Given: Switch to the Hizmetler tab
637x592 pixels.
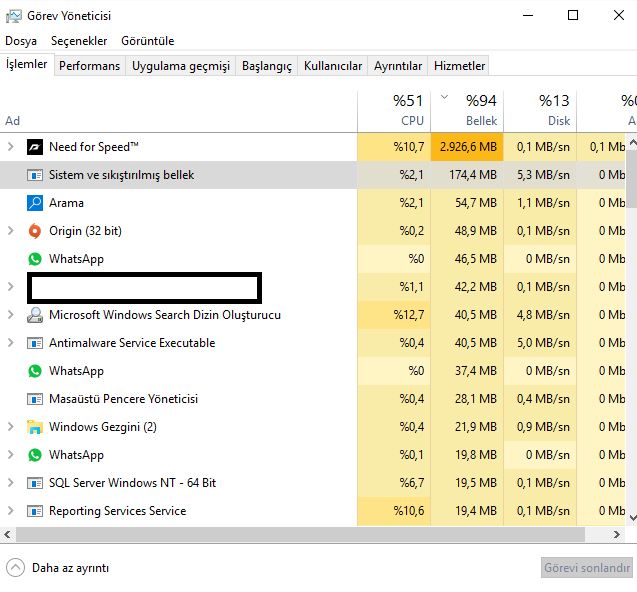Looking at the screenshot, I should point(459,66).
